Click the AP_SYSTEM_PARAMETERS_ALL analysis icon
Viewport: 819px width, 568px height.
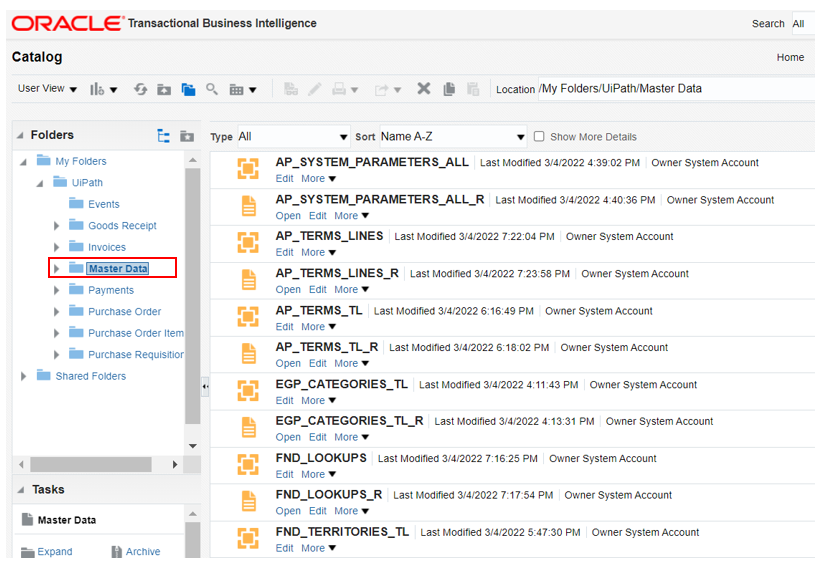click(247, 168)
